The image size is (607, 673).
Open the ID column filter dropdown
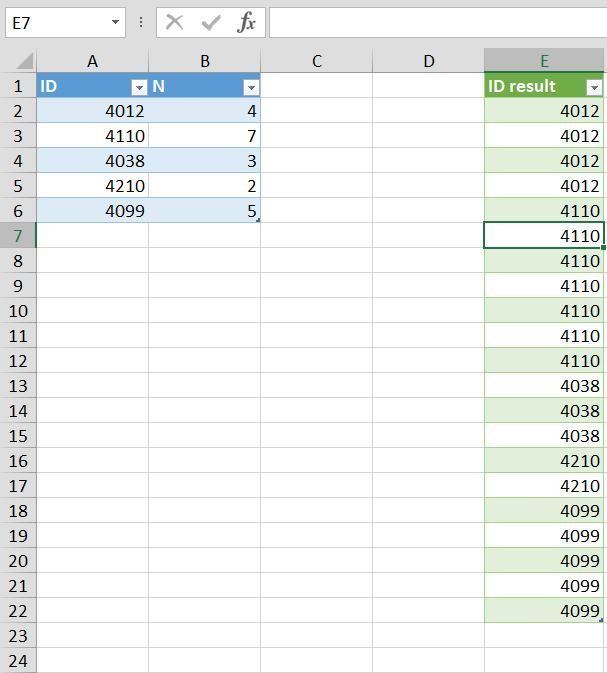[139, 88]
